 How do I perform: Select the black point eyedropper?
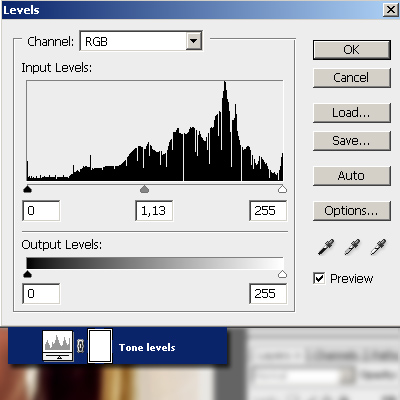[x=326, y=247]
